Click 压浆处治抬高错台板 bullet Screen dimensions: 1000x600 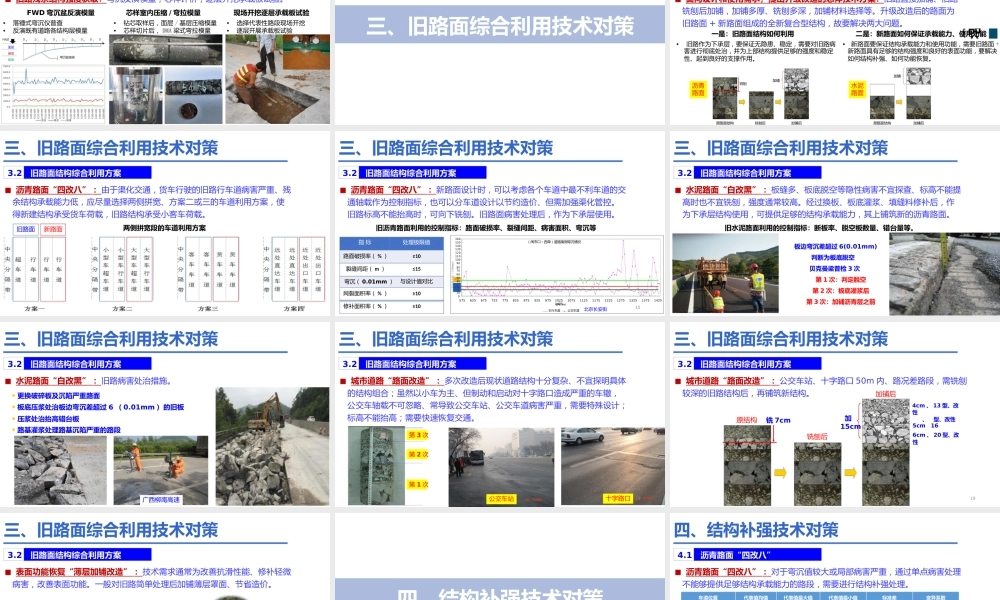coord(48,419)
